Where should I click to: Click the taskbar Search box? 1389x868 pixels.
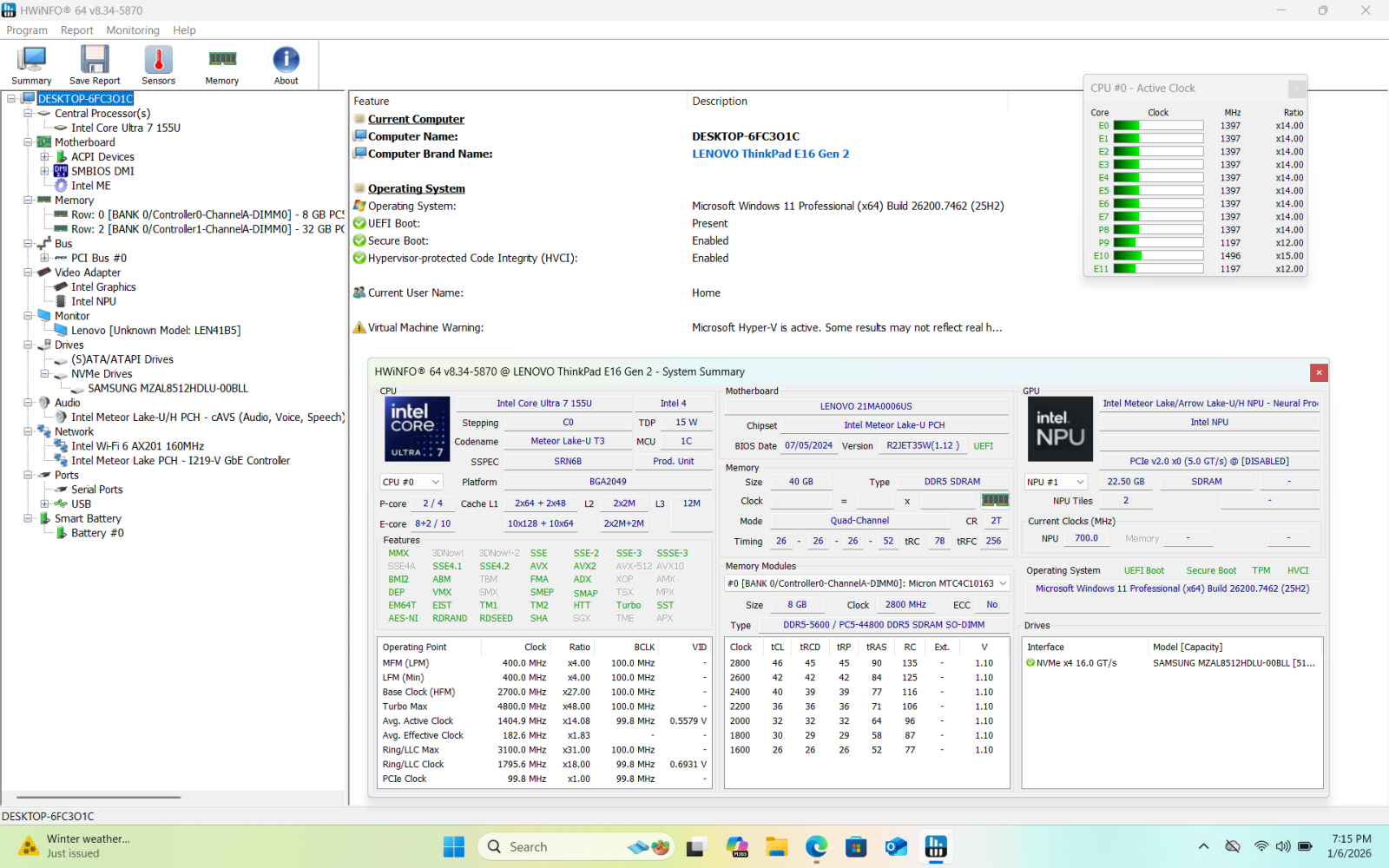[575, 846]
